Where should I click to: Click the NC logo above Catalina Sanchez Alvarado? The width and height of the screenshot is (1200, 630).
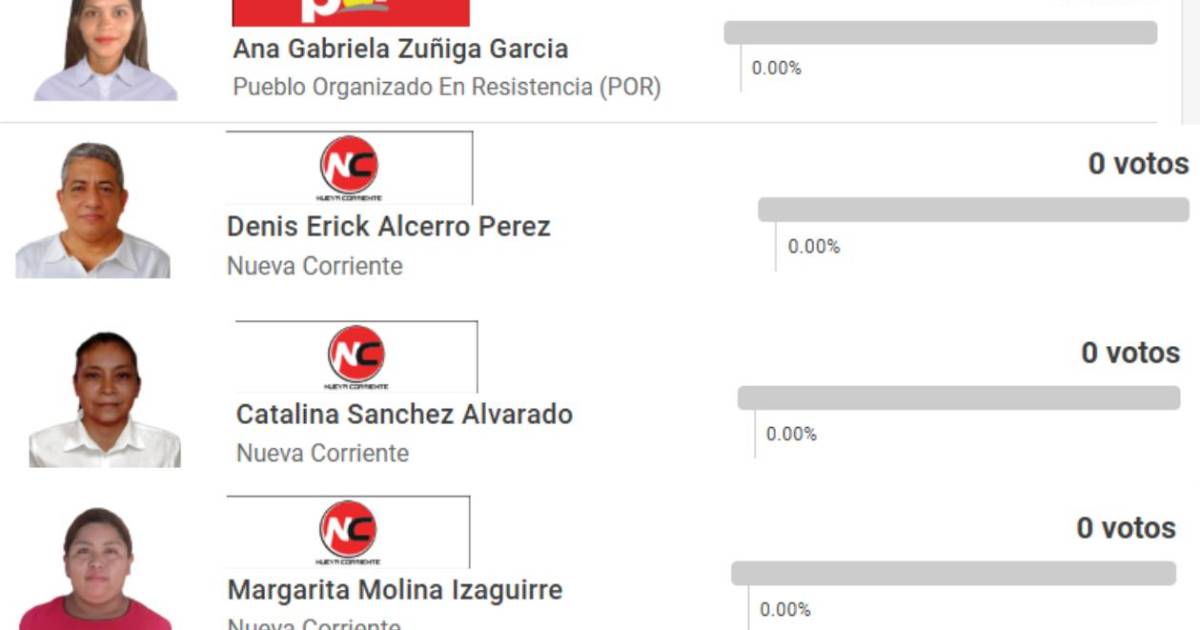(x=356, y=356)
